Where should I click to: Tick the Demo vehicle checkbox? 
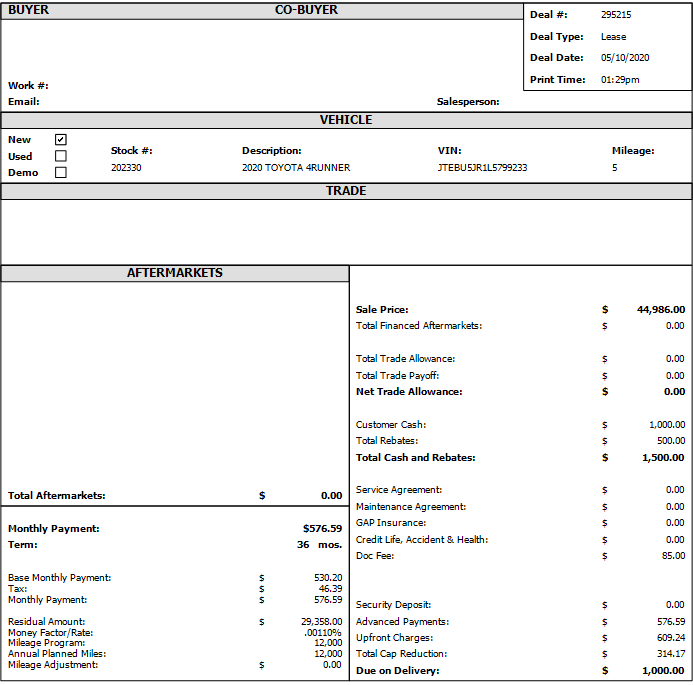(x=61, y=172)
